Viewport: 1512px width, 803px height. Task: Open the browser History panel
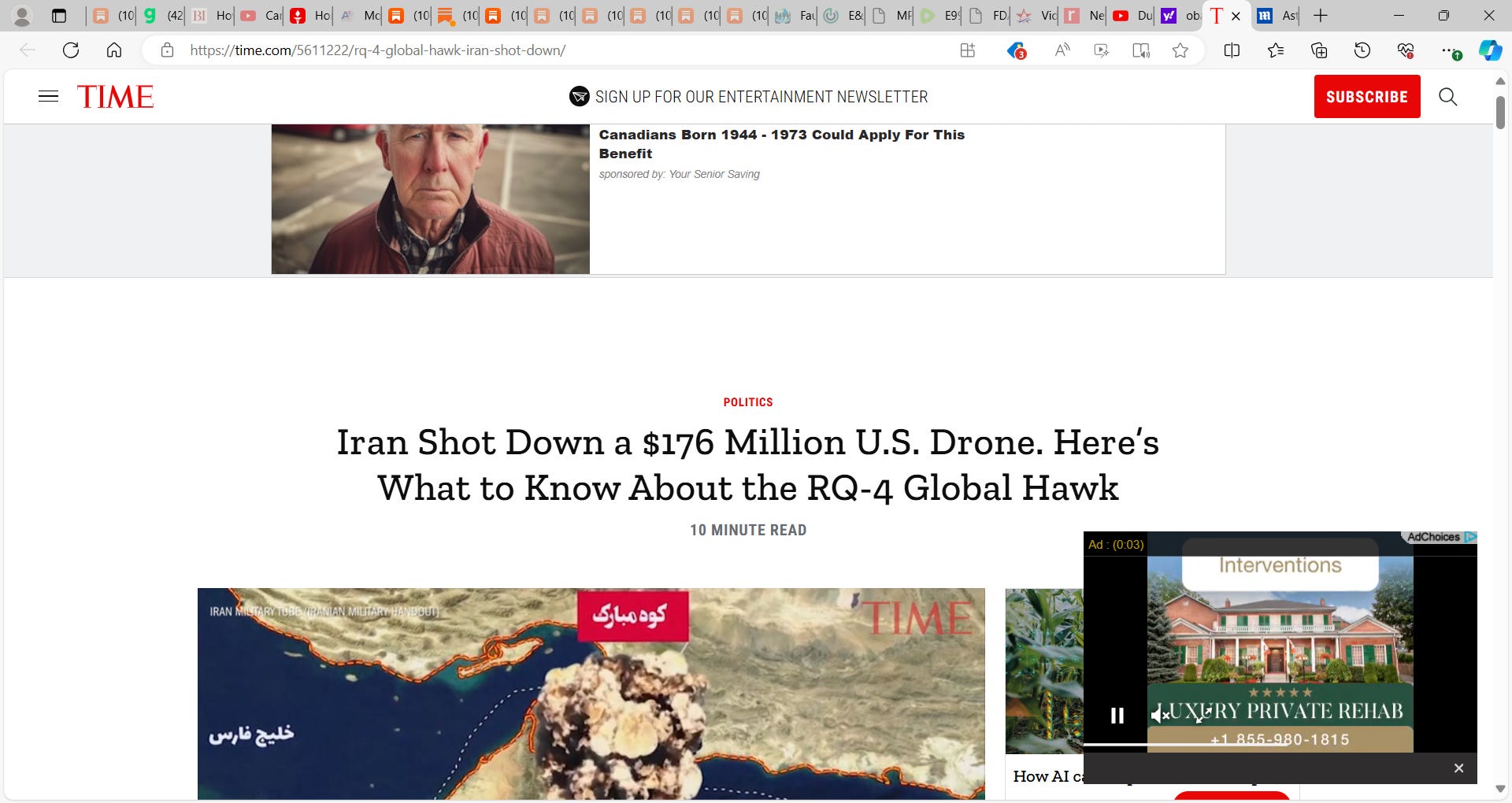click(x=1362, y=50)
